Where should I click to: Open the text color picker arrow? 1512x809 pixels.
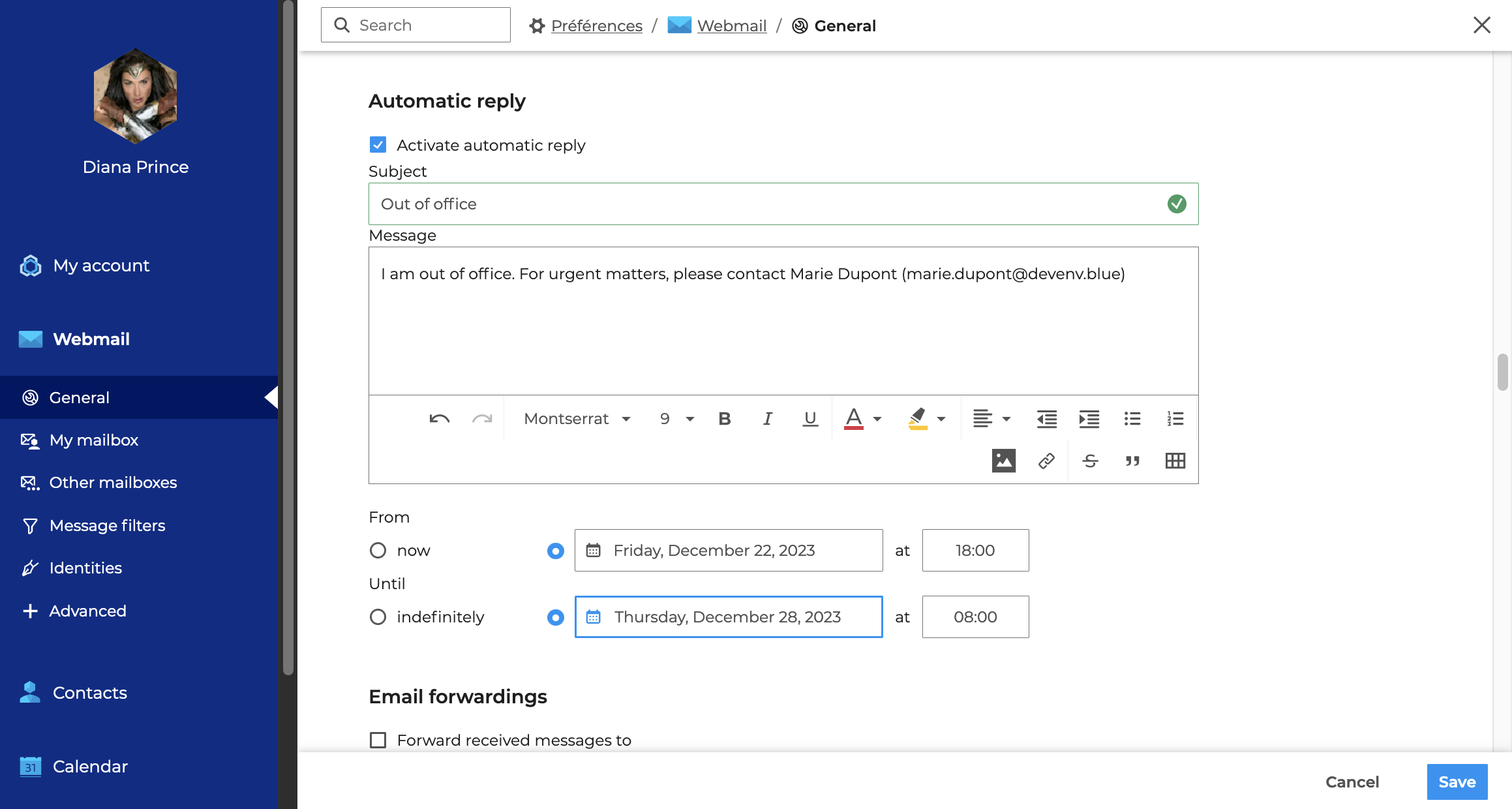coord(877,419)
